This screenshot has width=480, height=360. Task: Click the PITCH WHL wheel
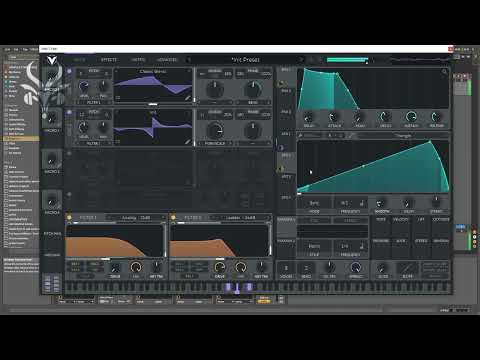pyautogui.click(x=52, y=234)
